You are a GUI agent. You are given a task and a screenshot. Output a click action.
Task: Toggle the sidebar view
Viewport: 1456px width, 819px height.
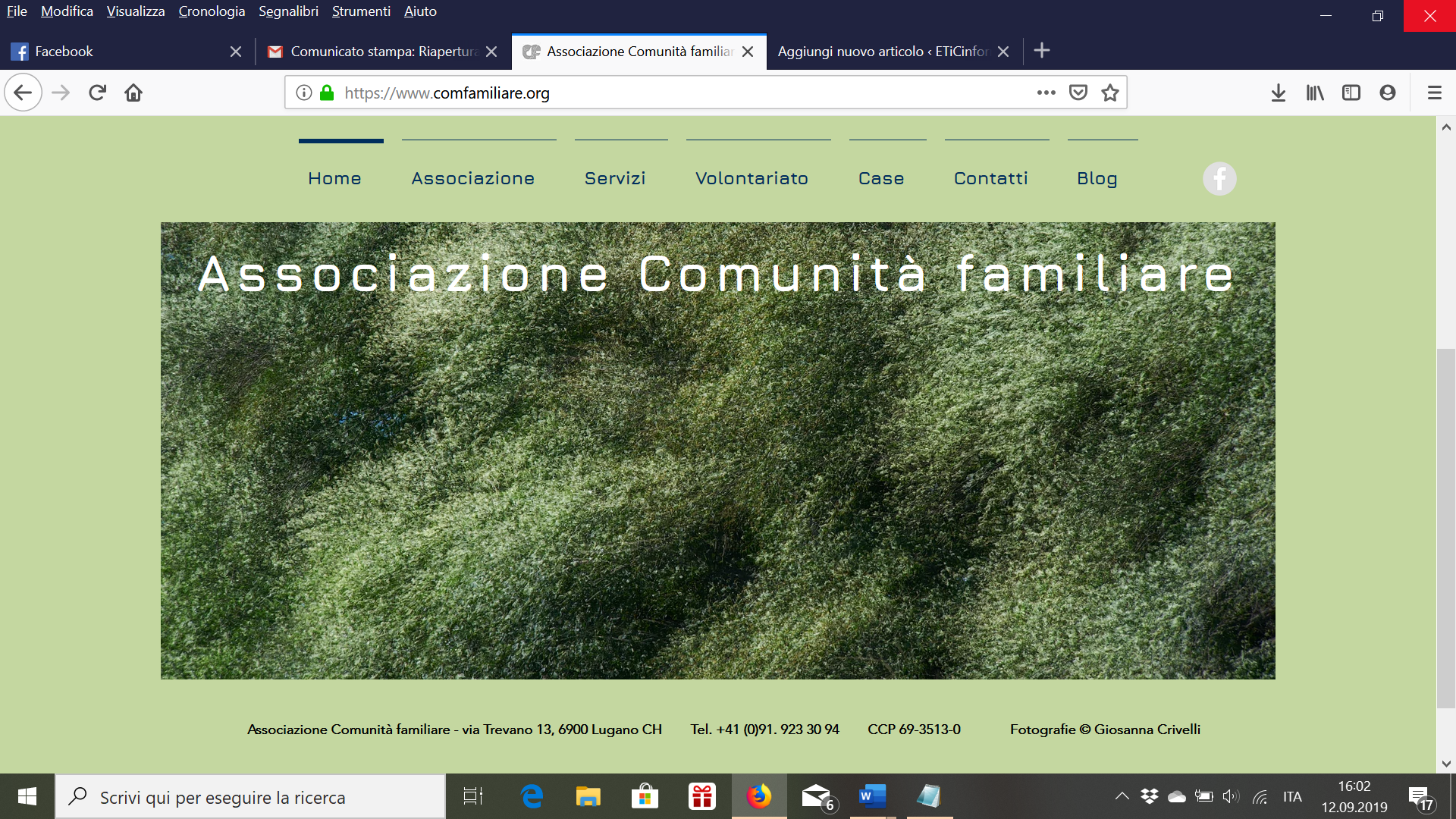pyautogui.click(x=1351, y=93)
